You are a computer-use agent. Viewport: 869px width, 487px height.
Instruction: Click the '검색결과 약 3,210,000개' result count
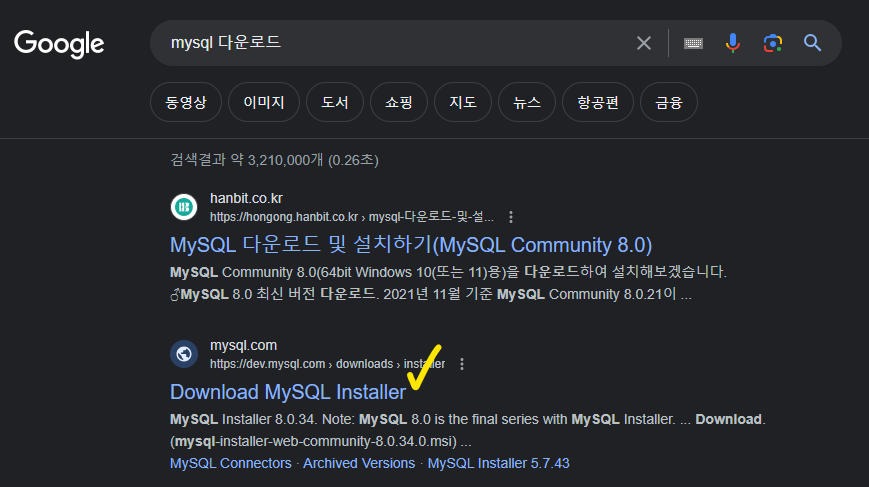[x=274, y=160]
